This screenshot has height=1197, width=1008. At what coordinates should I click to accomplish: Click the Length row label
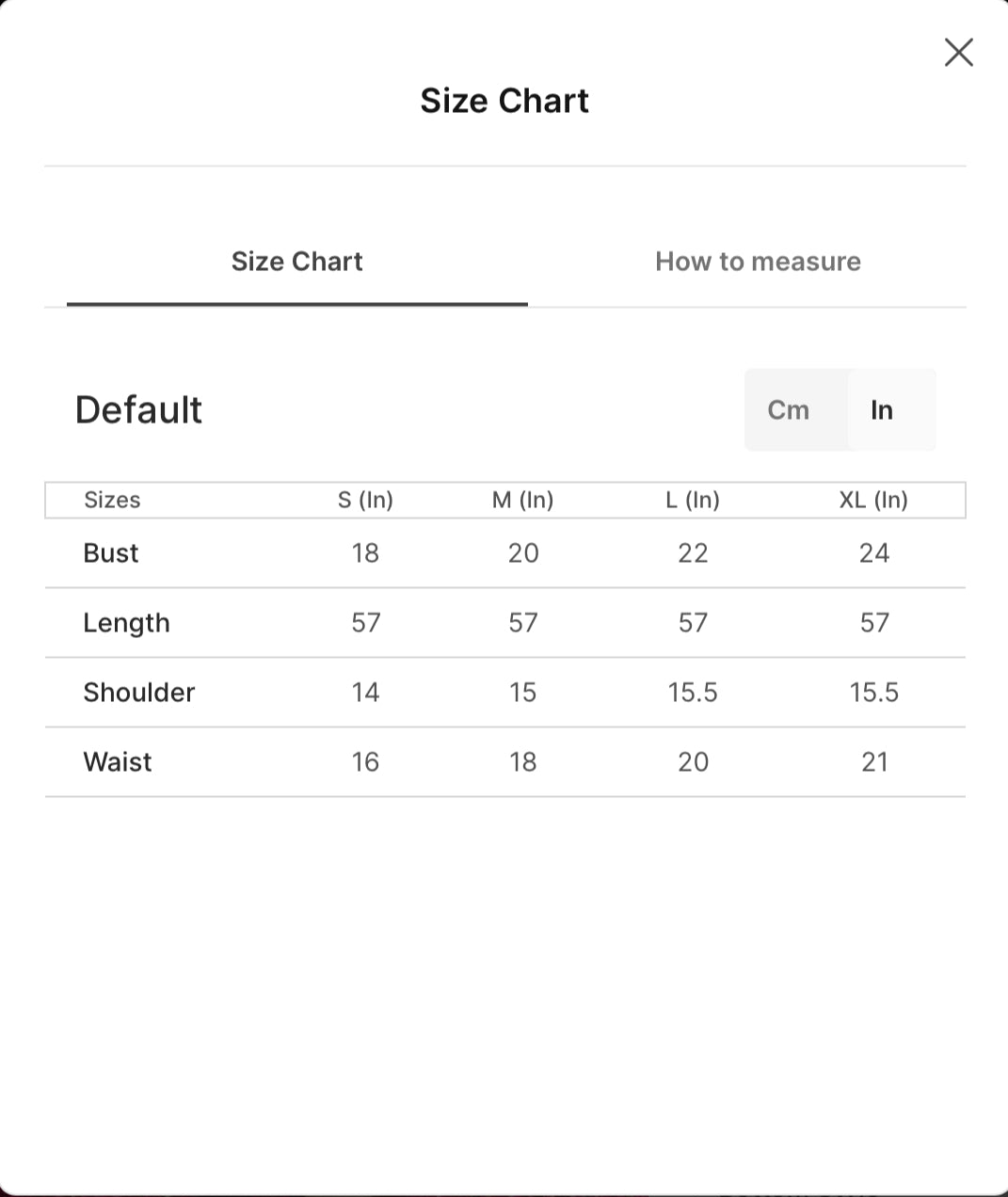pos(126,623)
